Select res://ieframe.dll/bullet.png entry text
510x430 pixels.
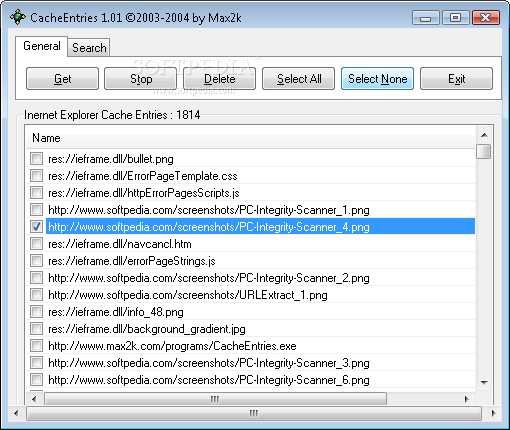(x=111, y=159)
